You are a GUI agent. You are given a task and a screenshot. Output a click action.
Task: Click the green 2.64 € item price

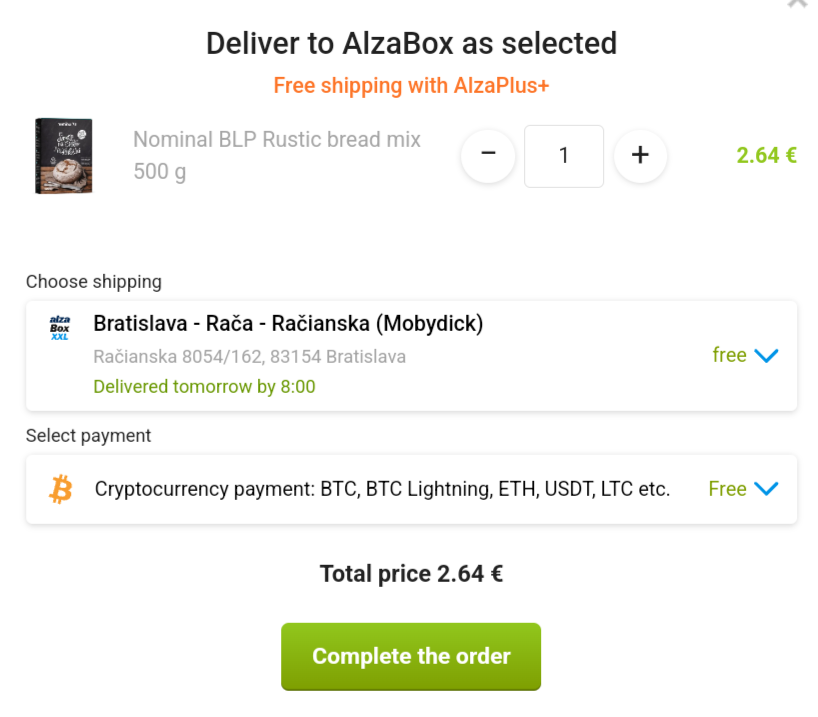(766, 156)
